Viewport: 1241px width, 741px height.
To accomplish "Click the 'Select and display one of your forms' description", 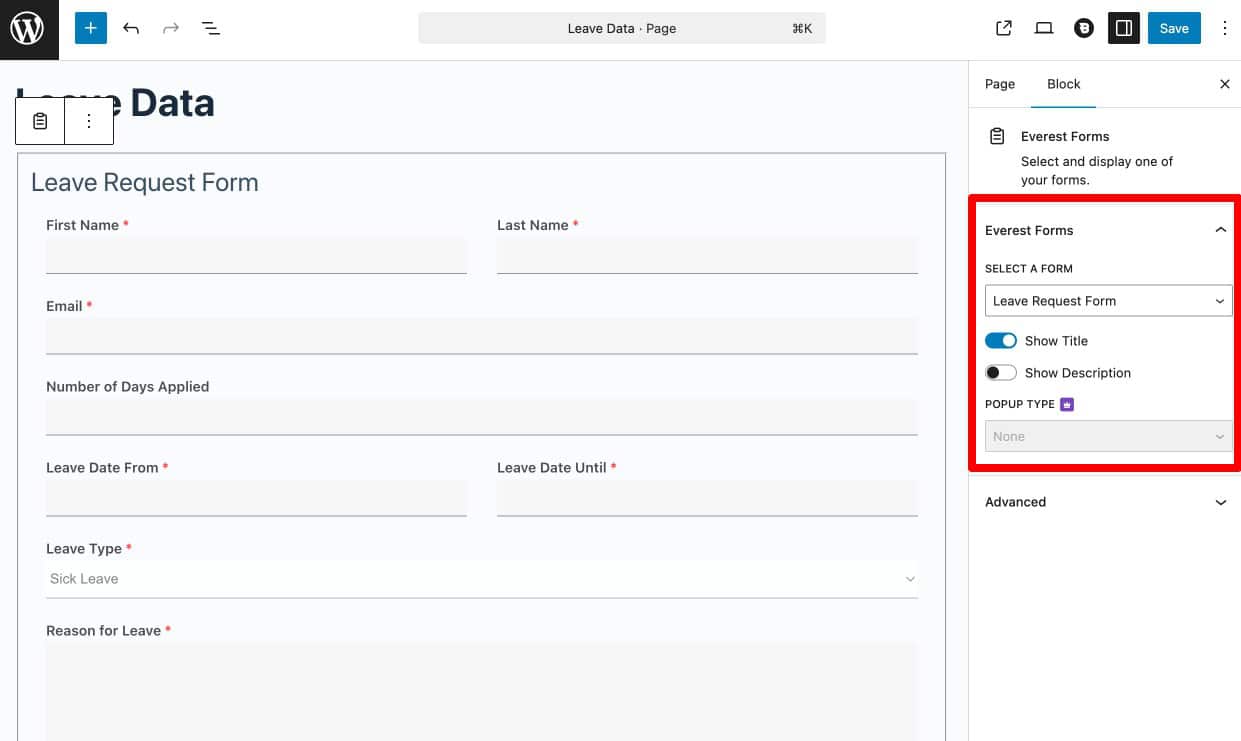I will (x=1097, y=170).
